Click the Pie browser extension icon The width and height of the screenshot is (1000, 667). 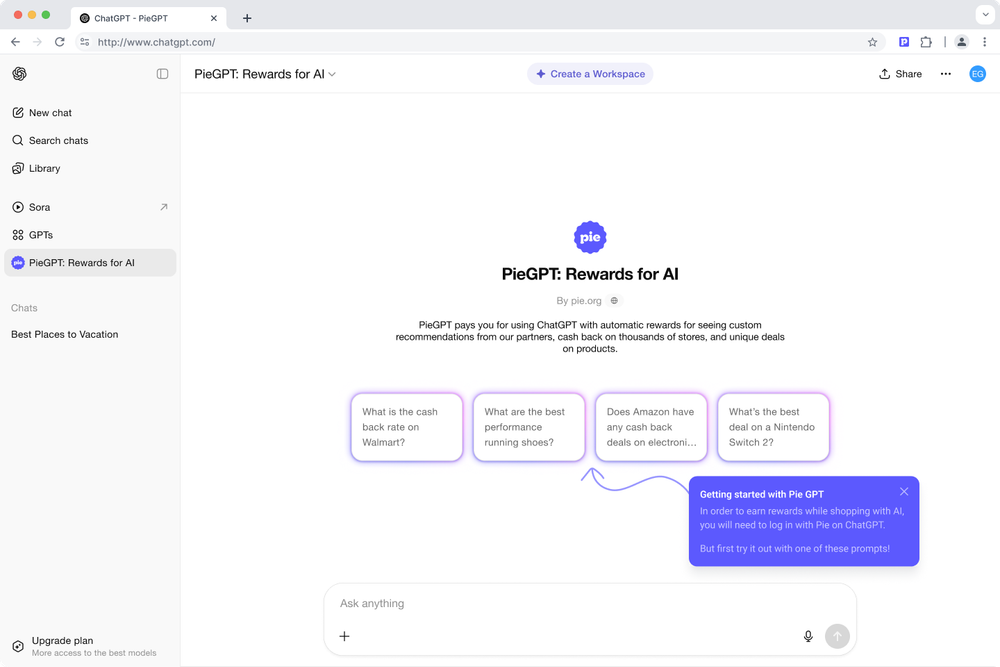(x=904, y=42)
